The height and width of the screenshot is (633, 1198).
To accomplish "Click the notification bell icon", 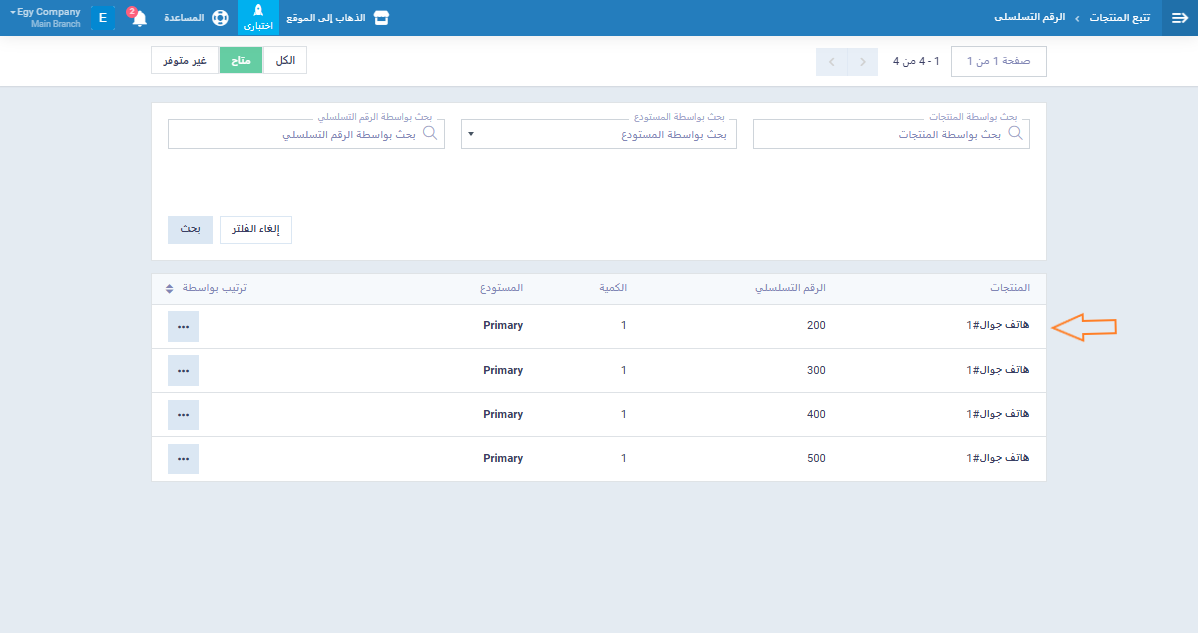I will tap(139, 19).
